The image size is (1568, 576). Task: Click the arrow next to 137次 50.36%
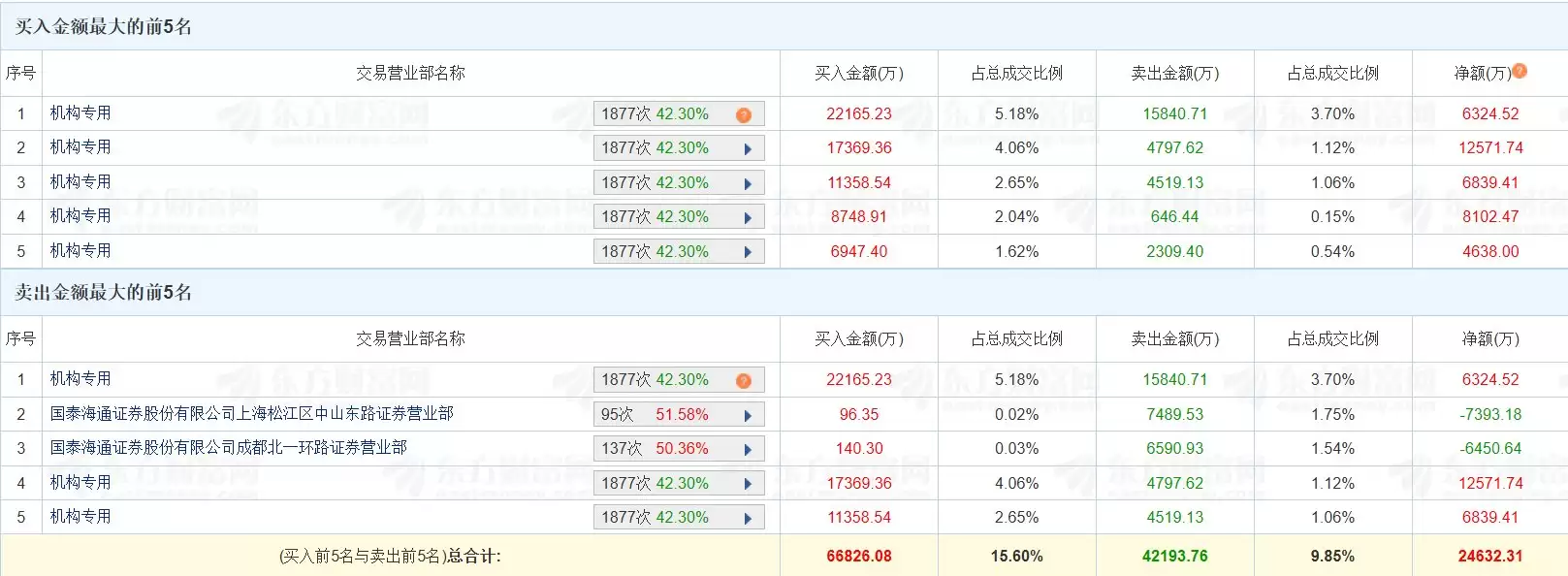(748, 449)
